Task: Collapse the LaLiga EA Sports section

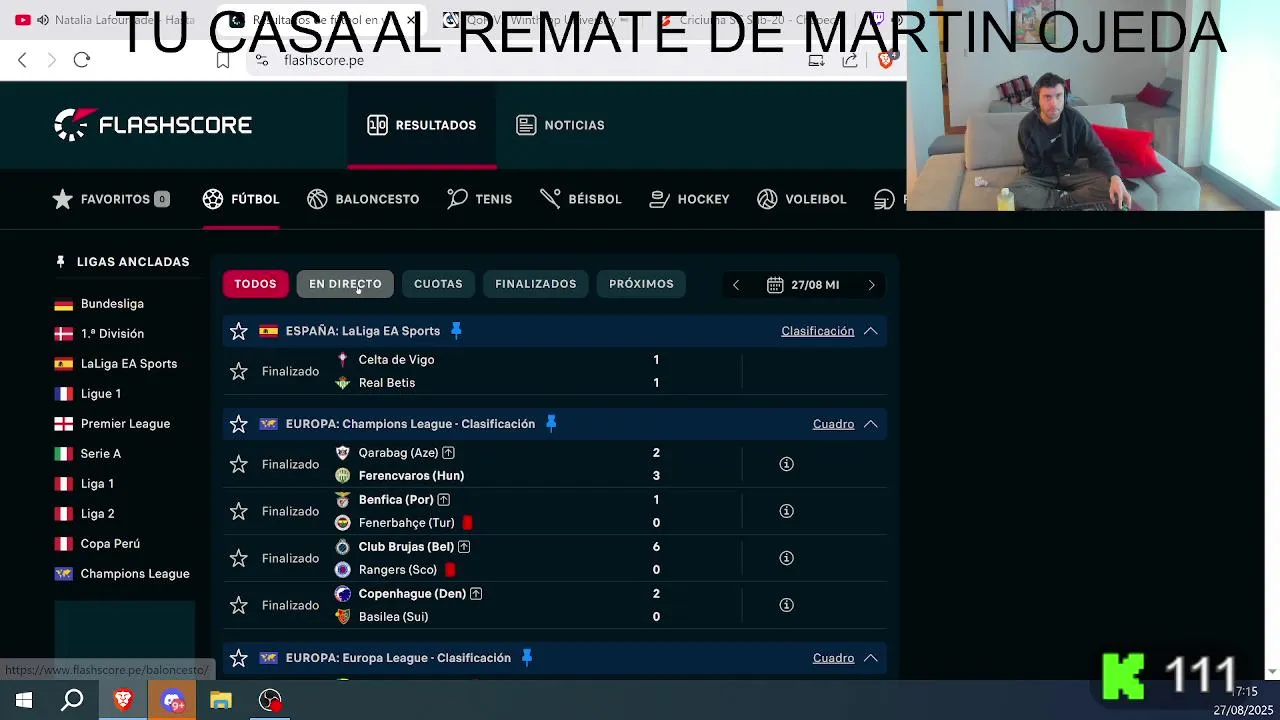Action: tap(871, 331)
